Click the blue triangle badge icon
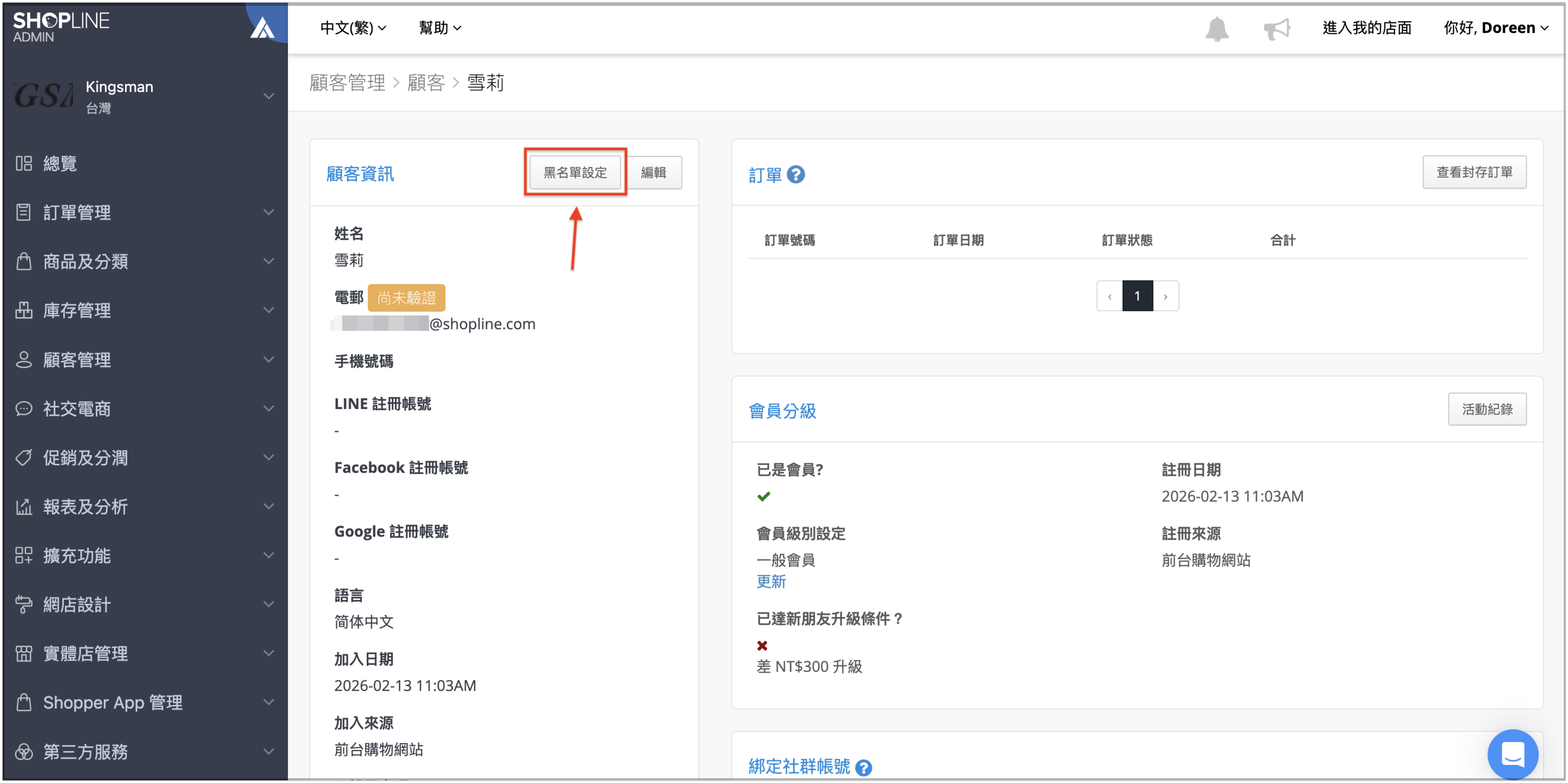Viewport: 1568px width, 783px height. [262, 28]
